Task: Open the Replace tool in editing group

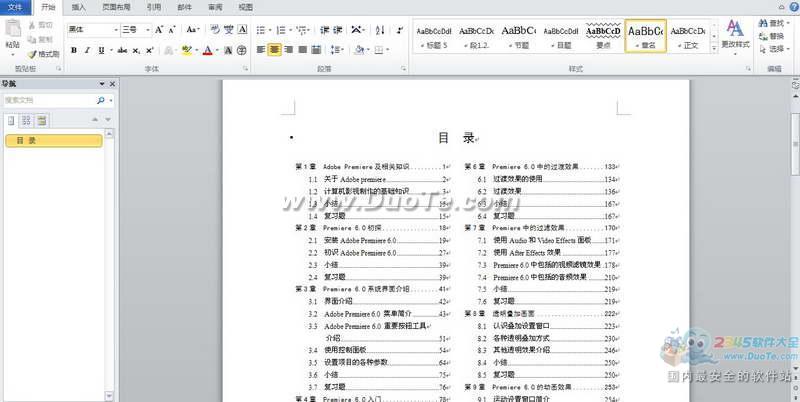Action: pyautogui.click(x=771, y=36)
